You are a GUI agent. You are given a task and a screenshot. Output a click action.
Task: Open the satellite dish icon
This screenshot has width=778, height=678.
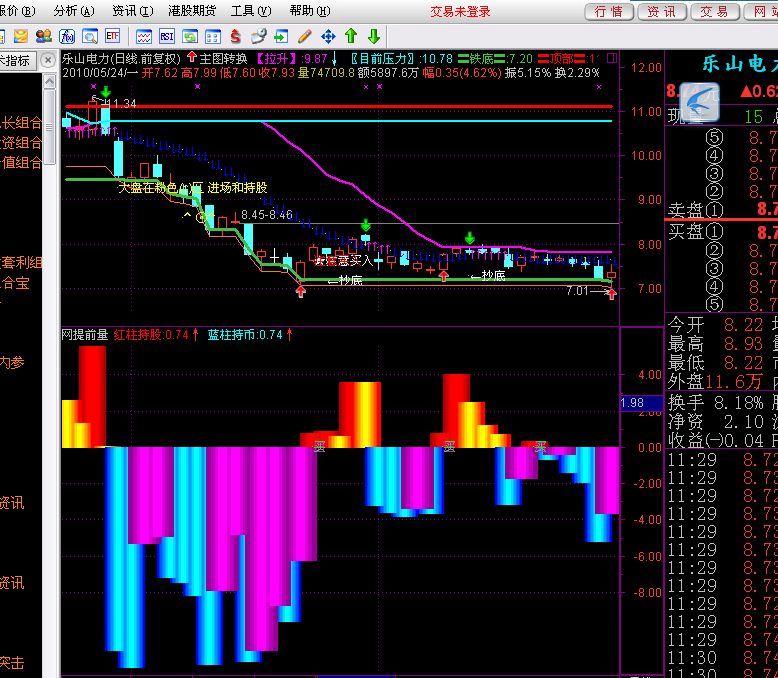click(x=259, y=36)
